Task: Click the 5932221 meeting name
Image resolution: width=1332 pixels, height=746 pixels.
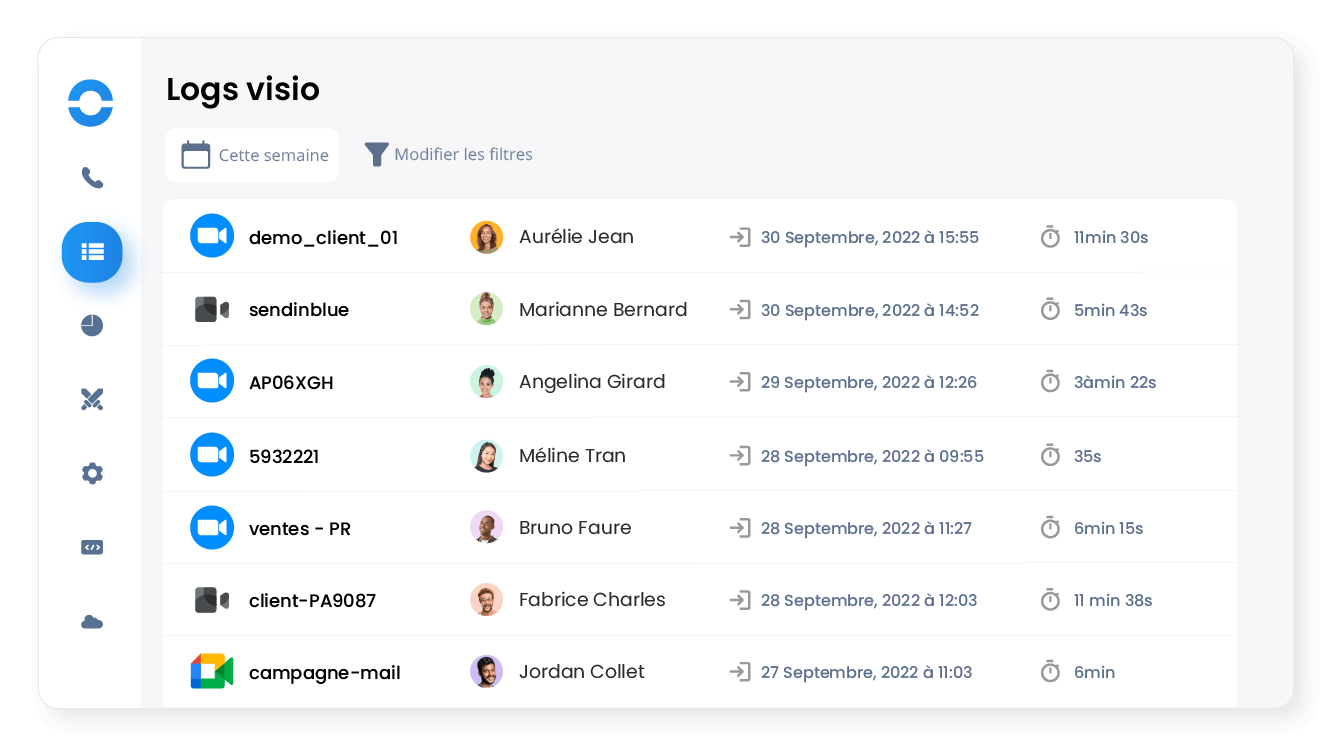Action: pos(284,456)
